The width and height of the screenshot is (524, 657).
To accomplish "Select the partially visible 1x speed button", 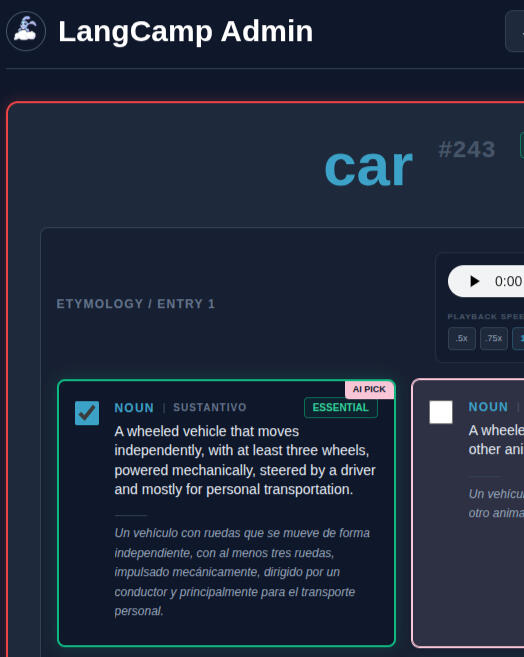I will tap(519, 339).
